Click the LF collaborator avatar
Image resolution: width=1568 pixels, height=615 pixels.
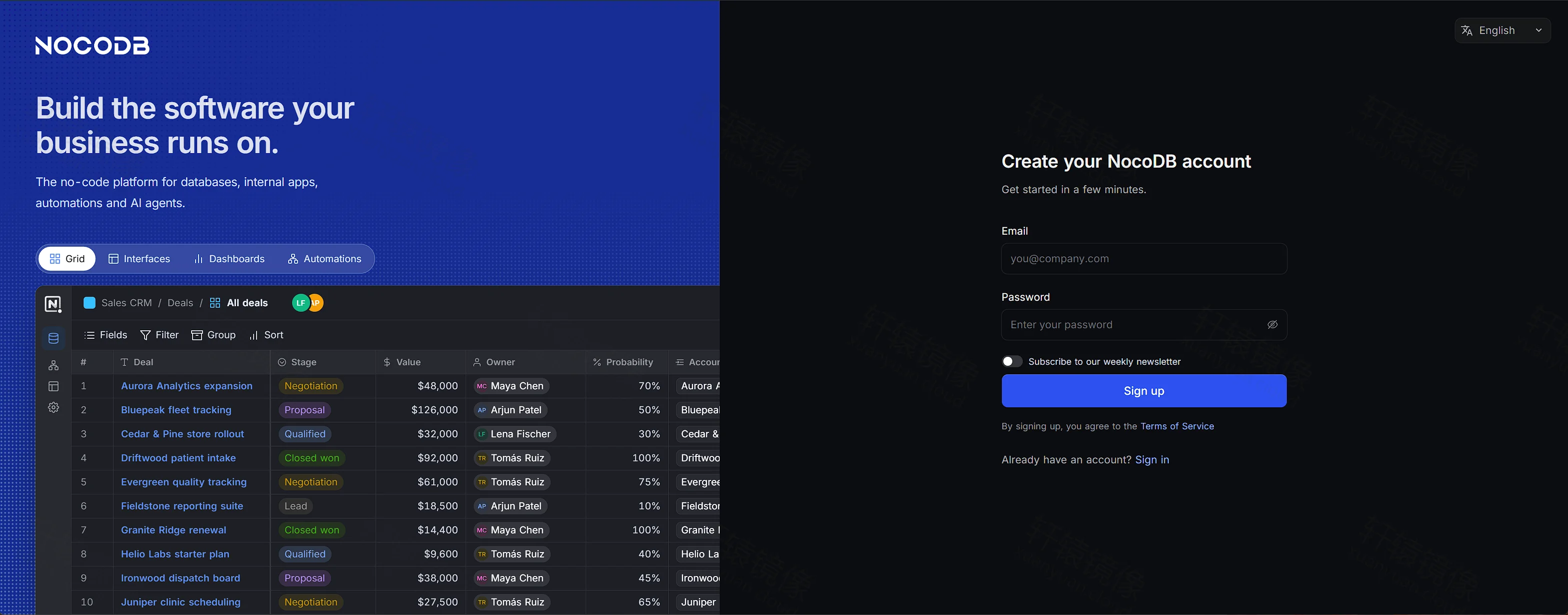click(300, 303)
